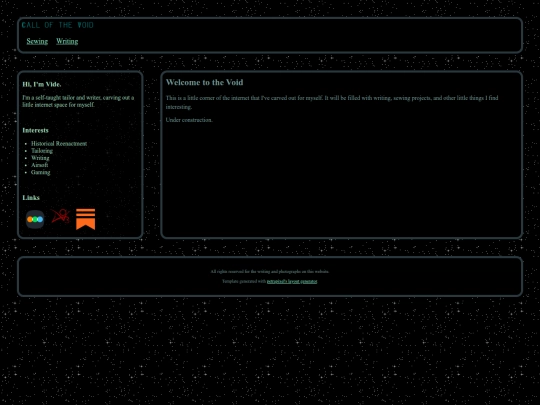Click the 'Interests' heading

pyautogui.click(x=35, y=131)
